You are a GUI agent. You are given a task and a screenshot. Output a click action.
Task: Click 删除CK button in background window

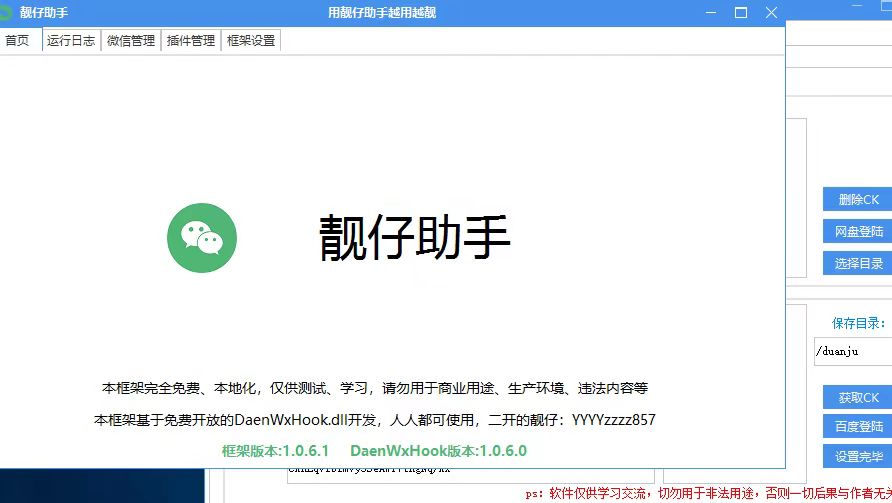click(857, 200)
